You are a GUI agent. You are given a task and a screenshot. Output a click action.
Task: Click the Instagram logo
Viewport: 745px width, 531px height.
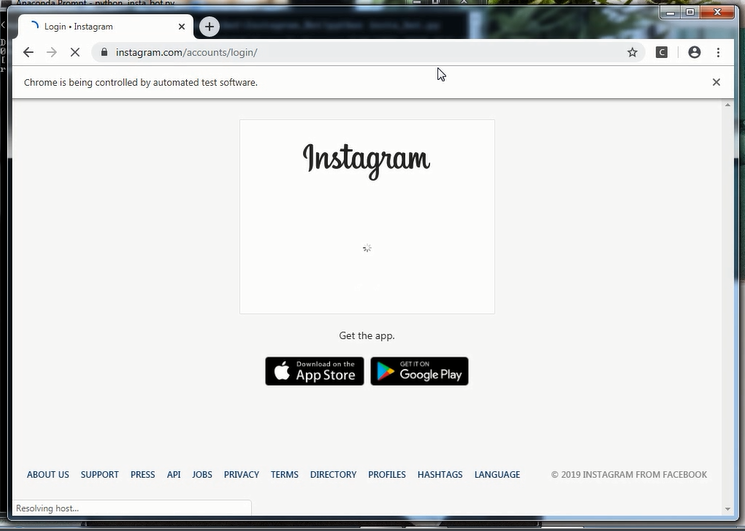[366, 161]
